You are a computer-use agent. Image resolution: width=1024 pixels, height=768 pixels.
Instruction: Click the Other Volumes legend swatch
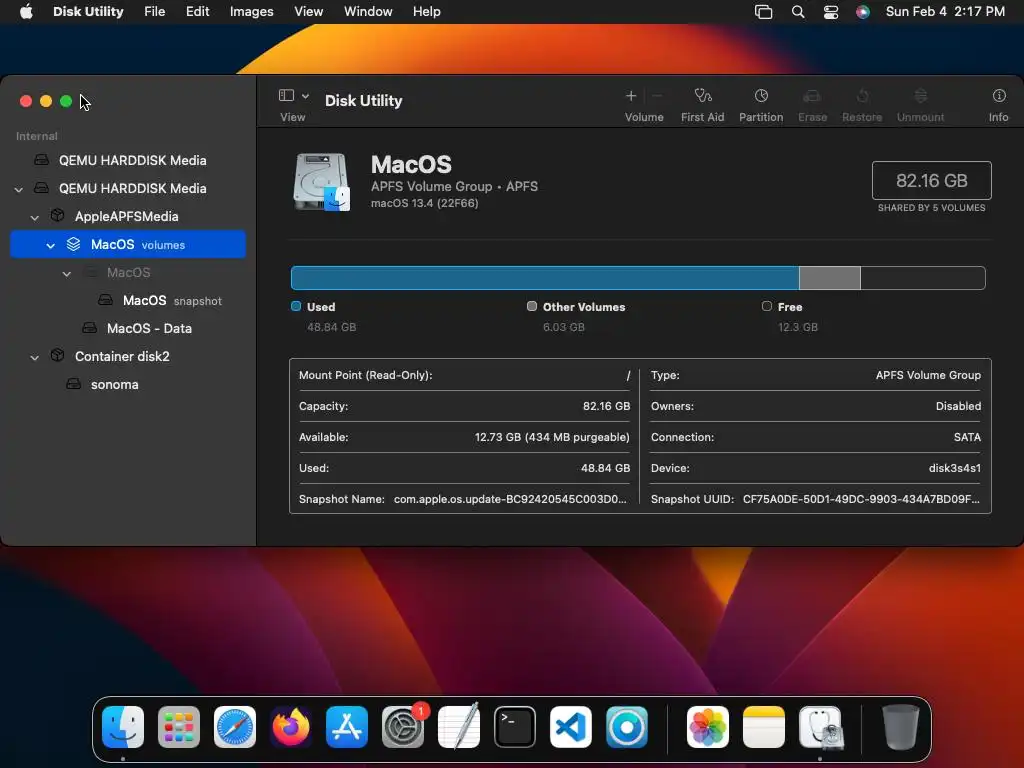tap(532, 306)
